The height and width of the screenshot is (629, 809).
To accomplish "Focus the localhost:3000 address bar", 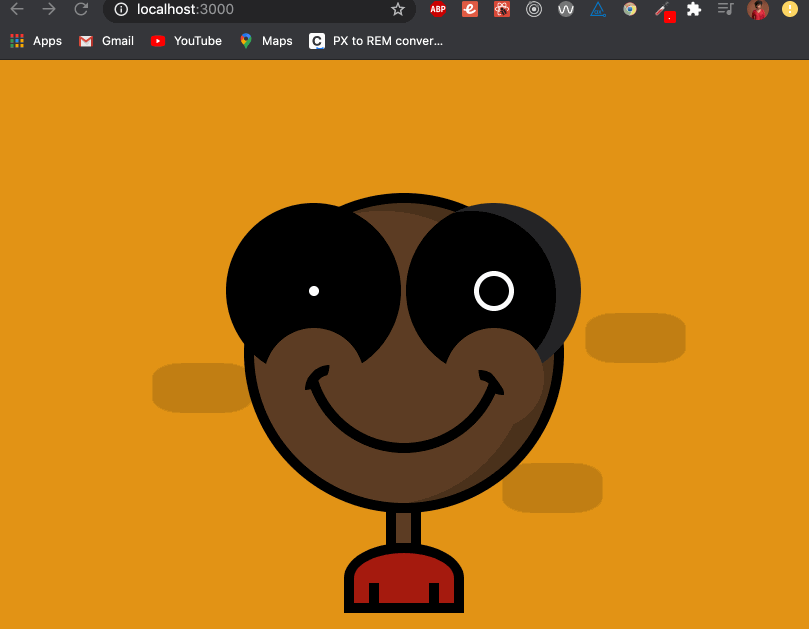I will point(259,9).
